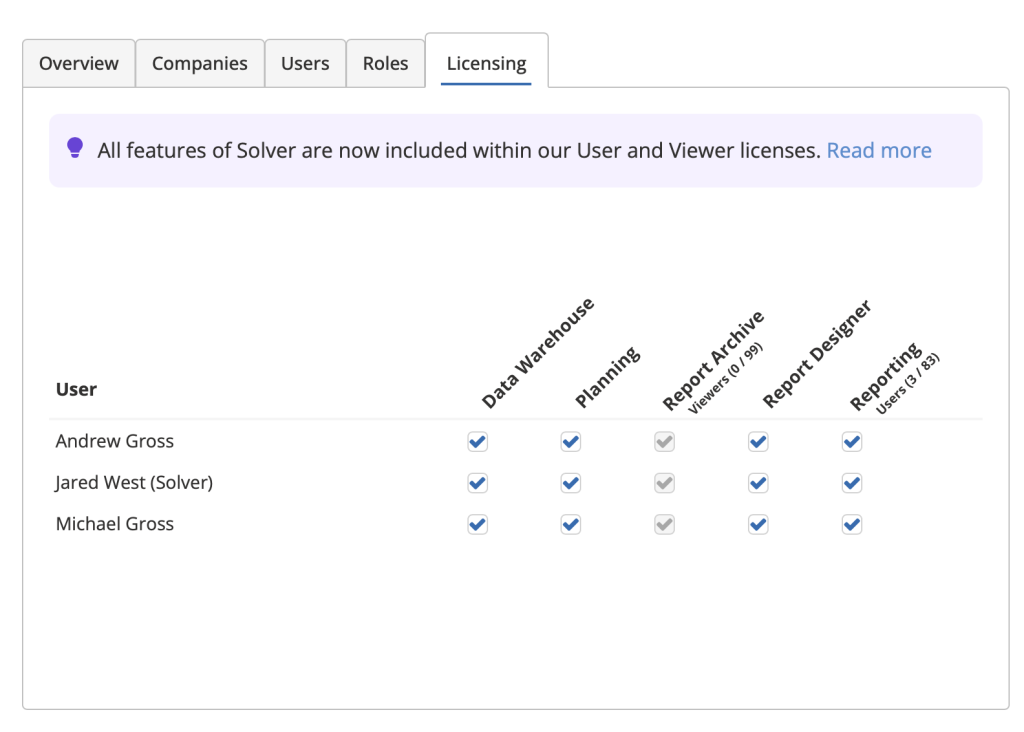
Task: Open the Overview tab
Action: coord(79,63)
